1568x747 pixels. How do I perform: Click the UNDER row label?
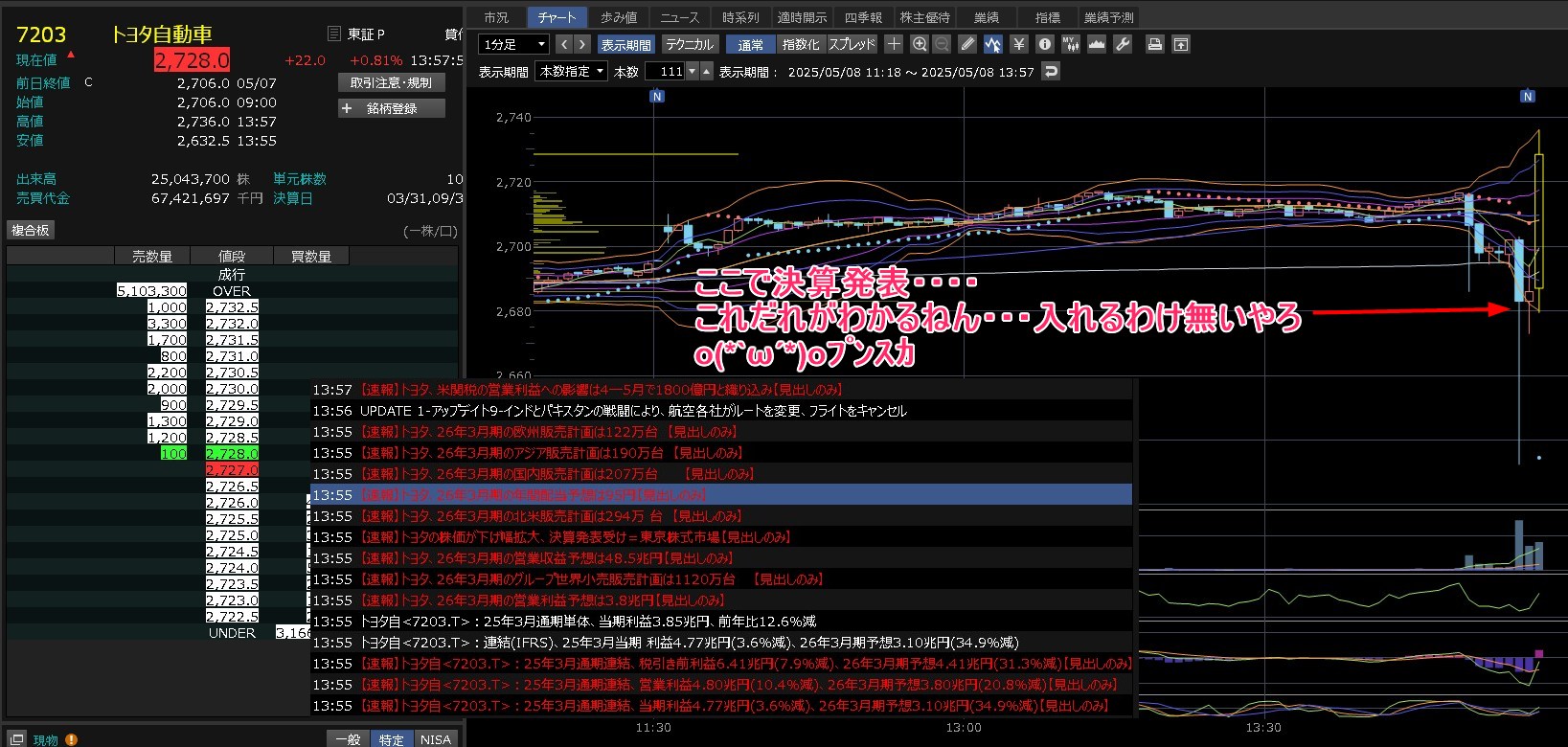[x=232, y=633]
